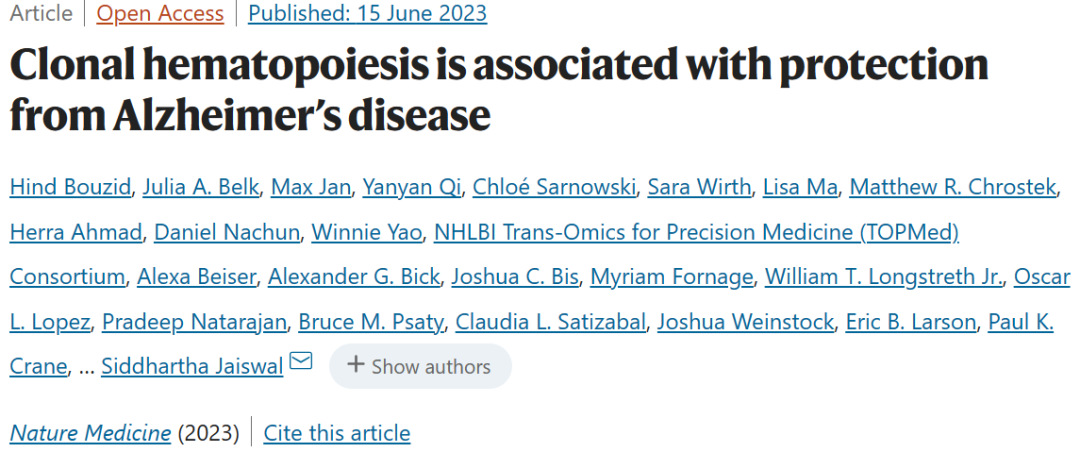Image resolution: width=1080 pixels, height=452 pixels.
Task: Select corresponding author Siddhartha Jaiswal
Action: (x=192, y=367)
